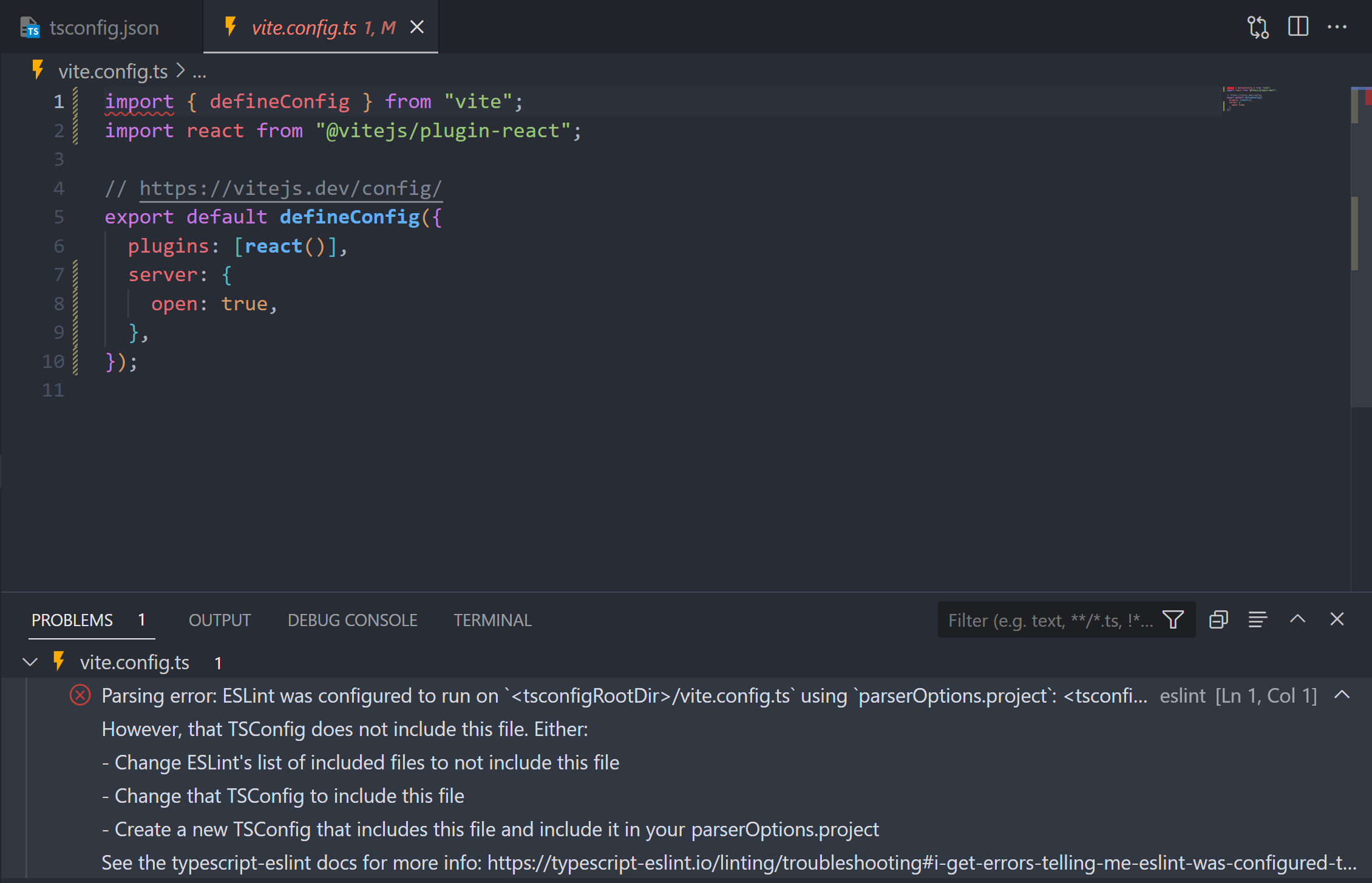The width and height of the screenshot is (1372, 883).
Task: Open More Actions ellipsis menu
Action: (1337, 27)
